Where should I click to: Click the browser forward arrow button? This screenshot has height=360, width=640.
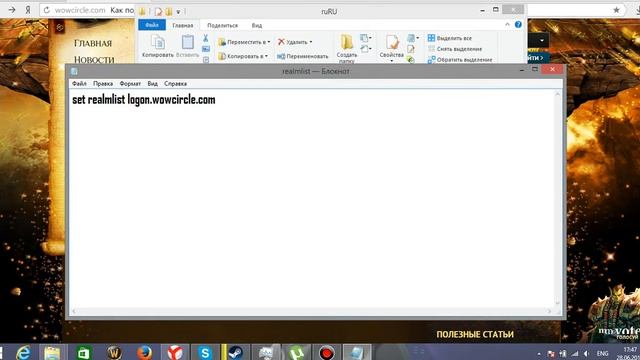tap(12, 10)
